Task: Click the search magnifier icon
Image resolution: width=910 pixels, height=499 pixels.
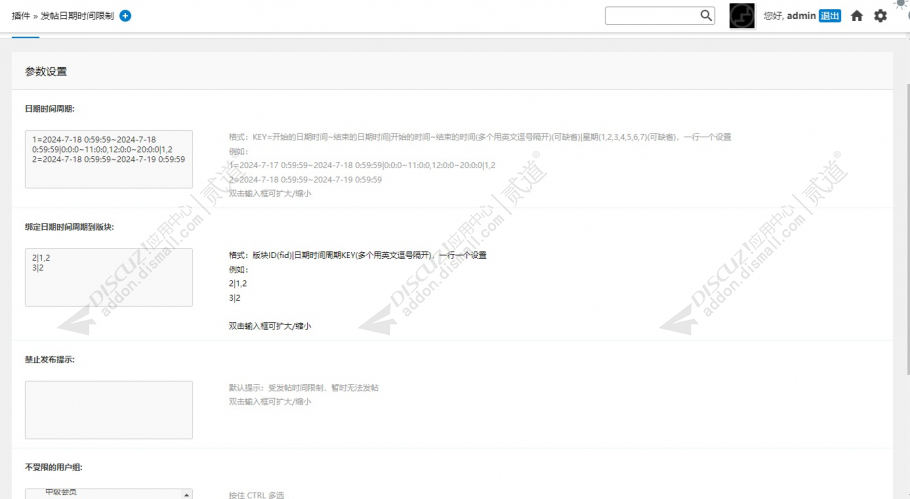Action: coord(706,15)
